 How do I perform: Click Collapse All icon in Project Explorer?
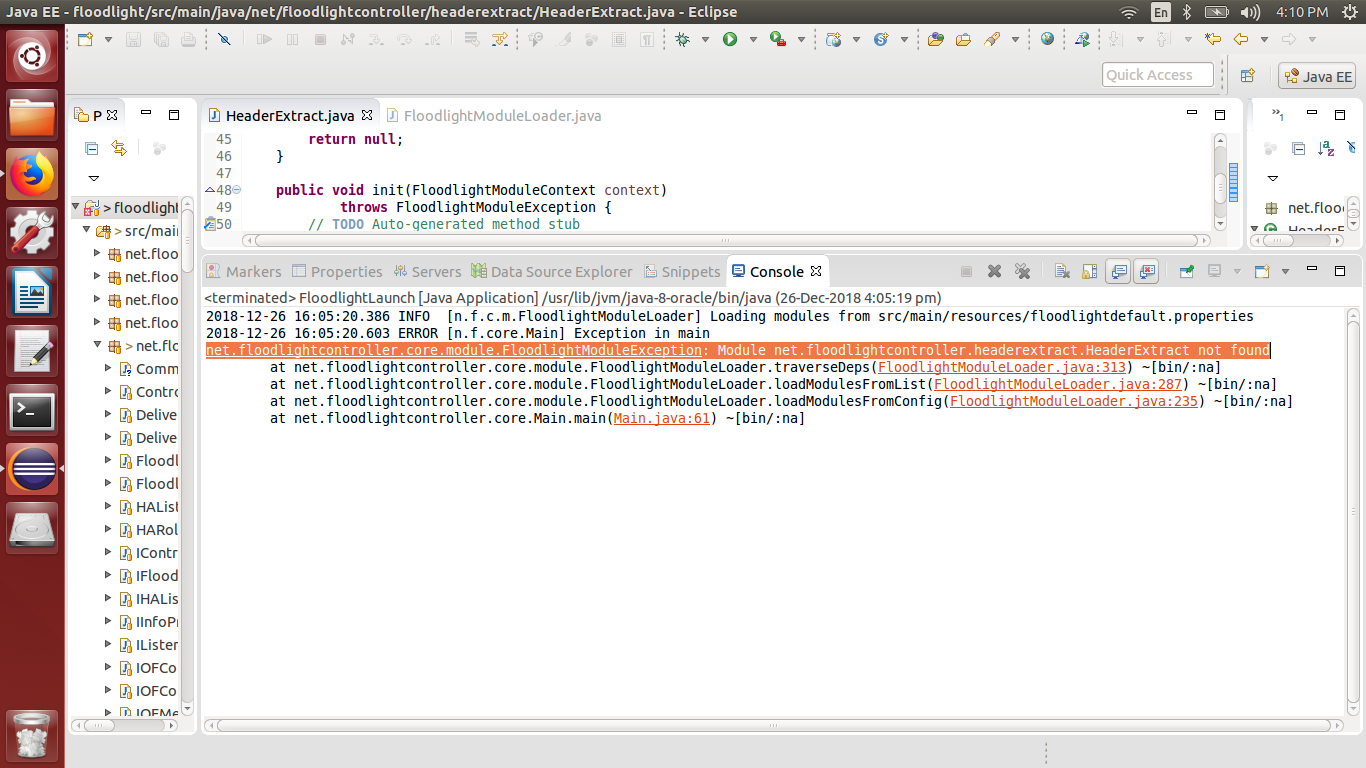(91, 148)
